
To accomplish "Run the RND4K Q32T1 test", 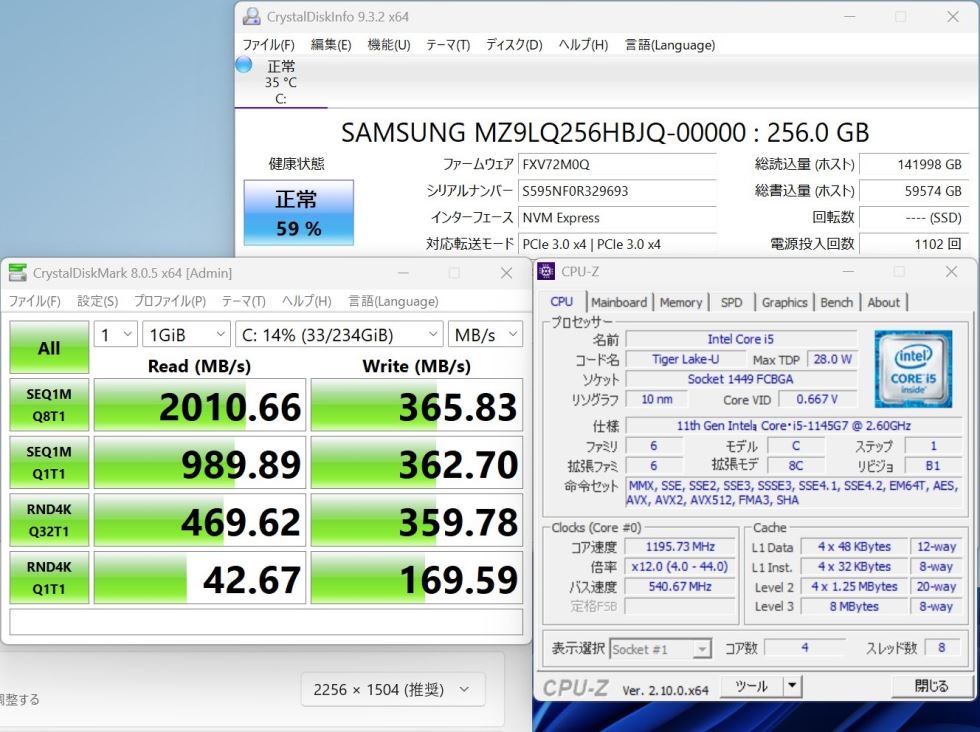I will point(49,520).
